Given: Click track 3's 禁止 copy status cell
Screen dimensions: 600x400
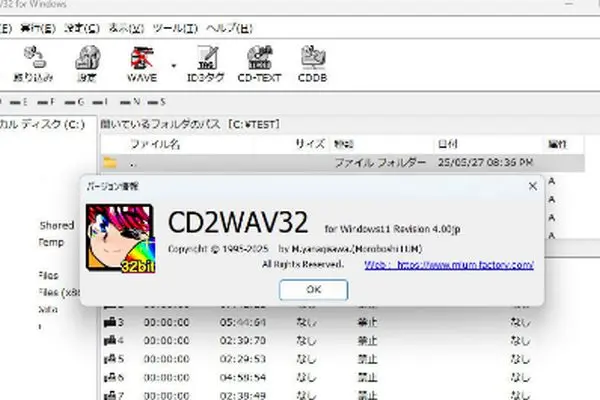Looking at the screenshot, I should click(x=367, y=322).
